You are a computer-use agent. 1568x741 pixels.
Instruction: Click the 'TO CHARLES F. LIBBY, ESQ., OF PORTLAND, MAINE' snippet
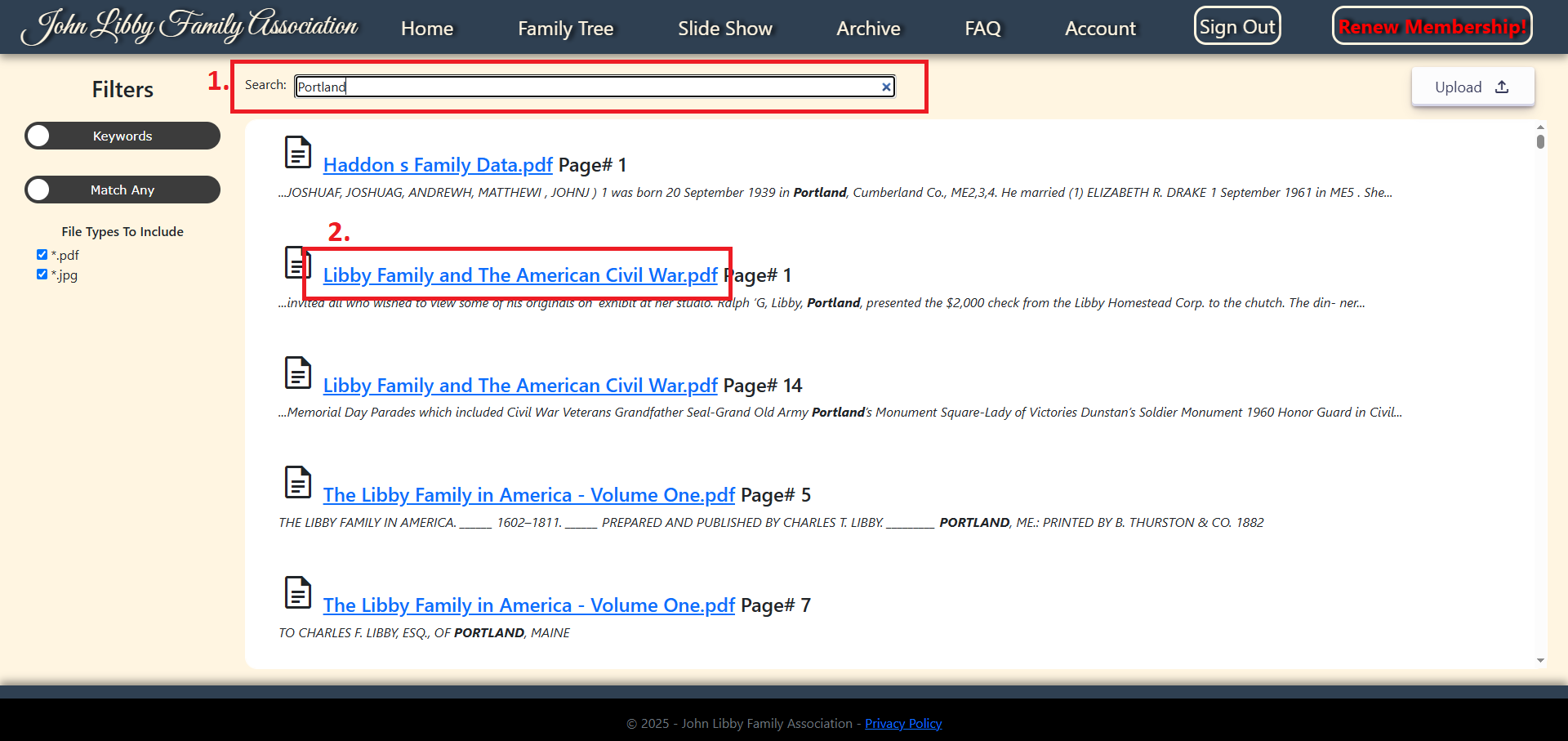pyautogui.click(x=424, y=633)
